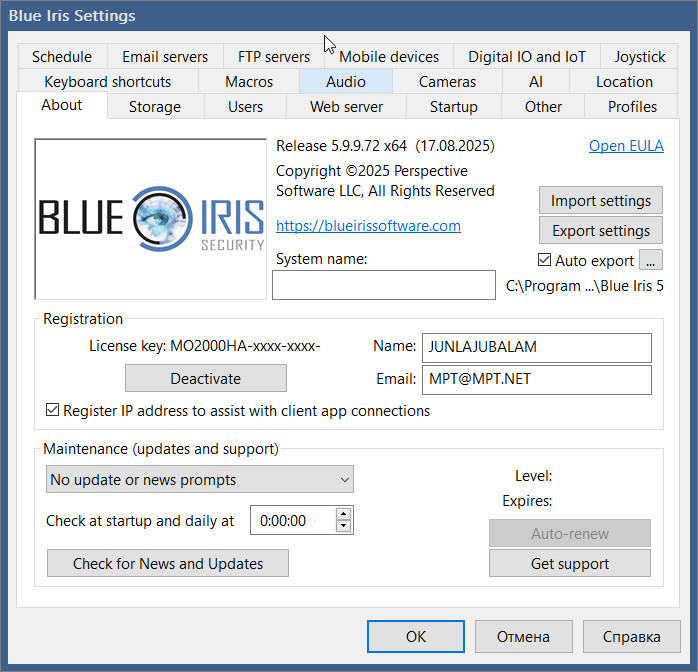Click the Blue Iris Security logo image

(152, 219)
